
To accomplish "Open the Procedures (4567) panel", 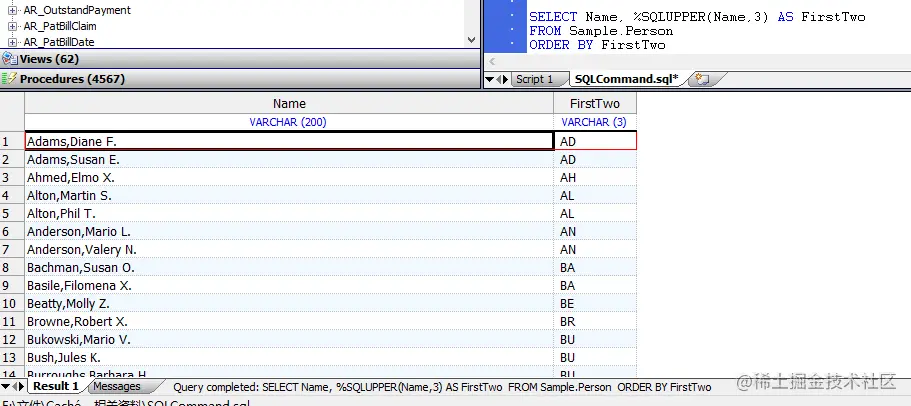I will [x=240, y=79].
